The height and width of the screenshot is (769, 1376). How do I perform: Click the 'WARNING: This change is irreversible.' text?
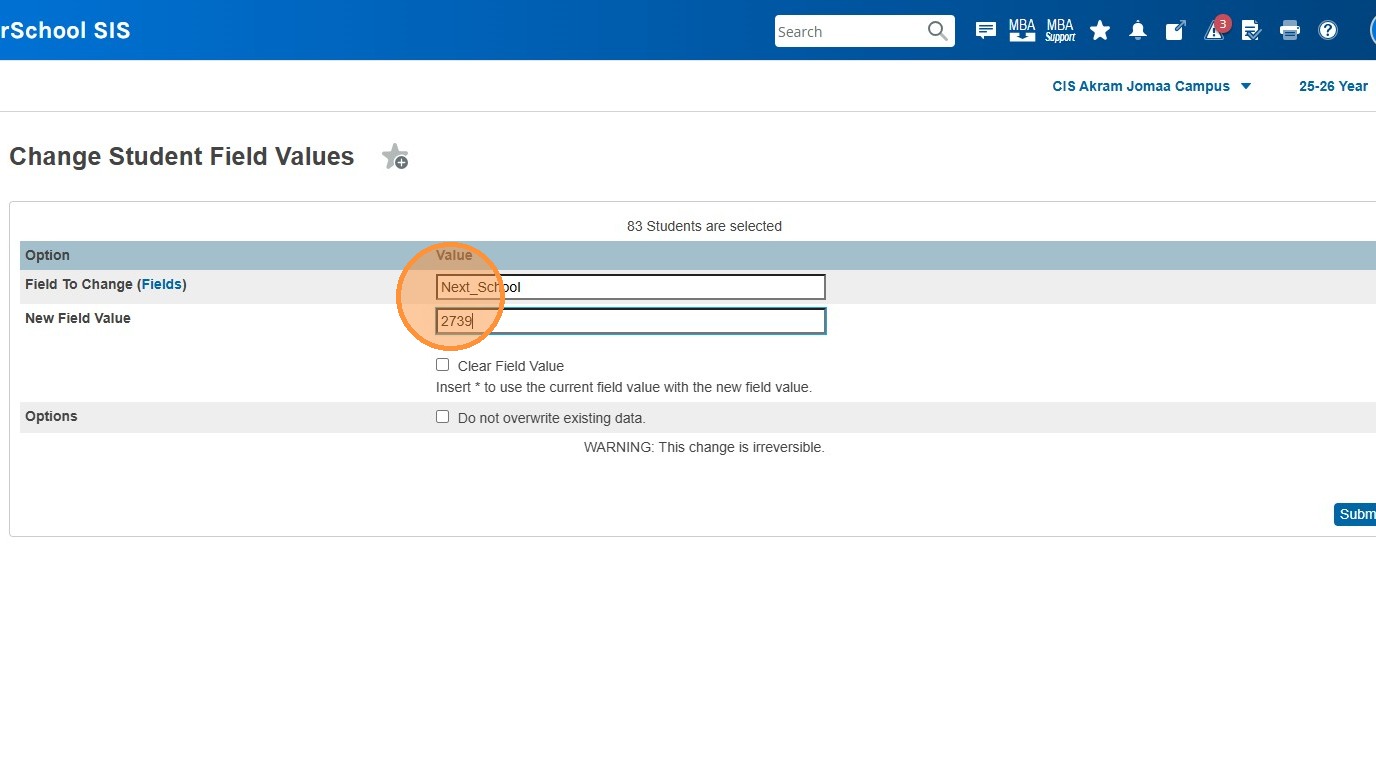(x=704, y=447)
